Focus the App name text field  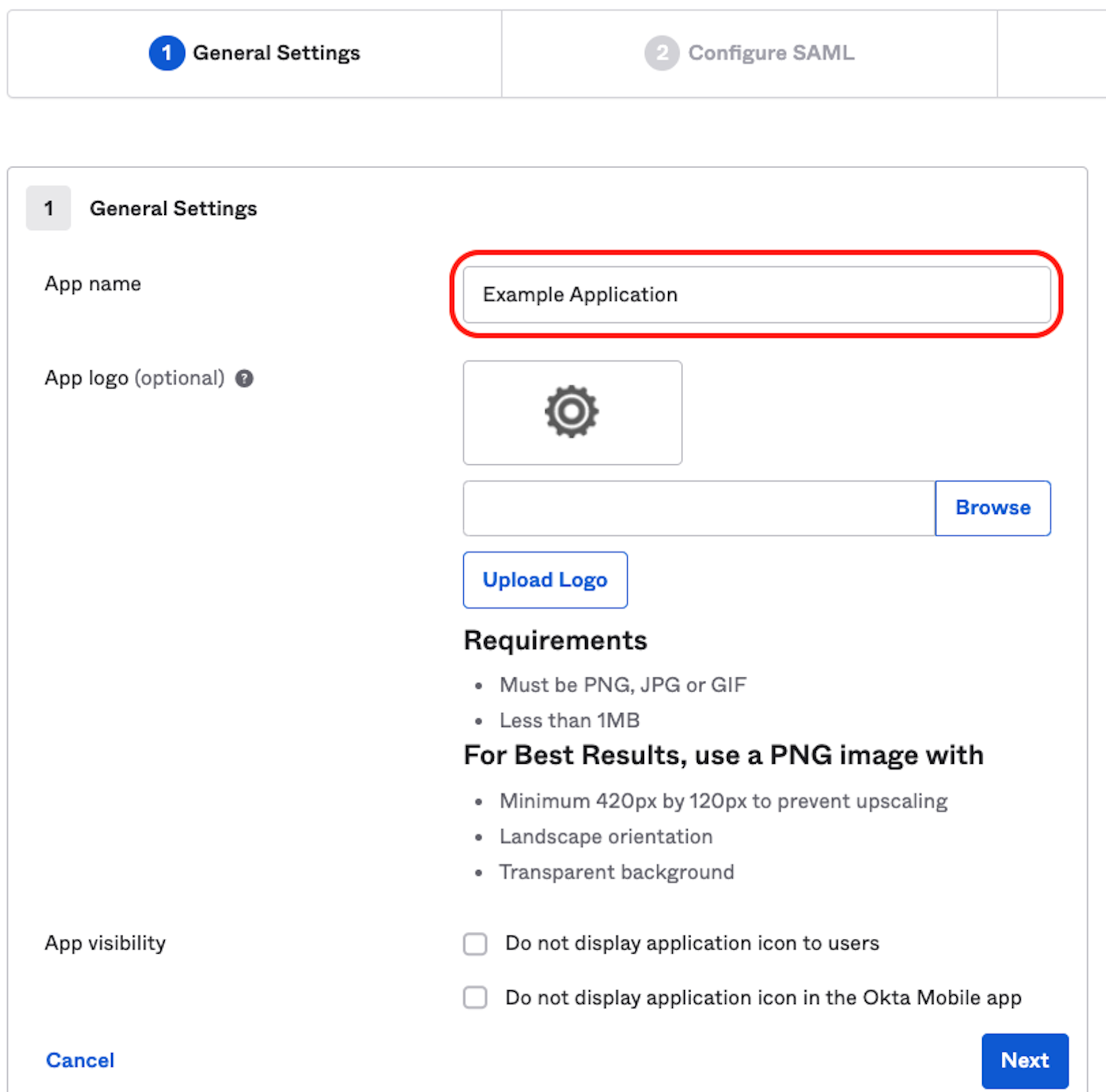coord(756,294)
